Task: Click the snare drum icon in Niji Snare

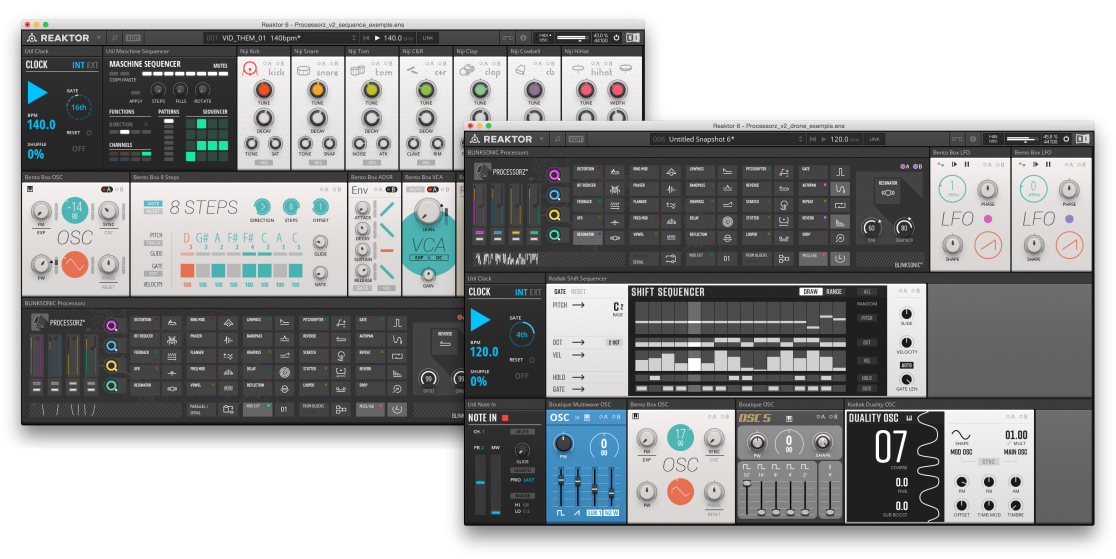Action: click(303, 70)
